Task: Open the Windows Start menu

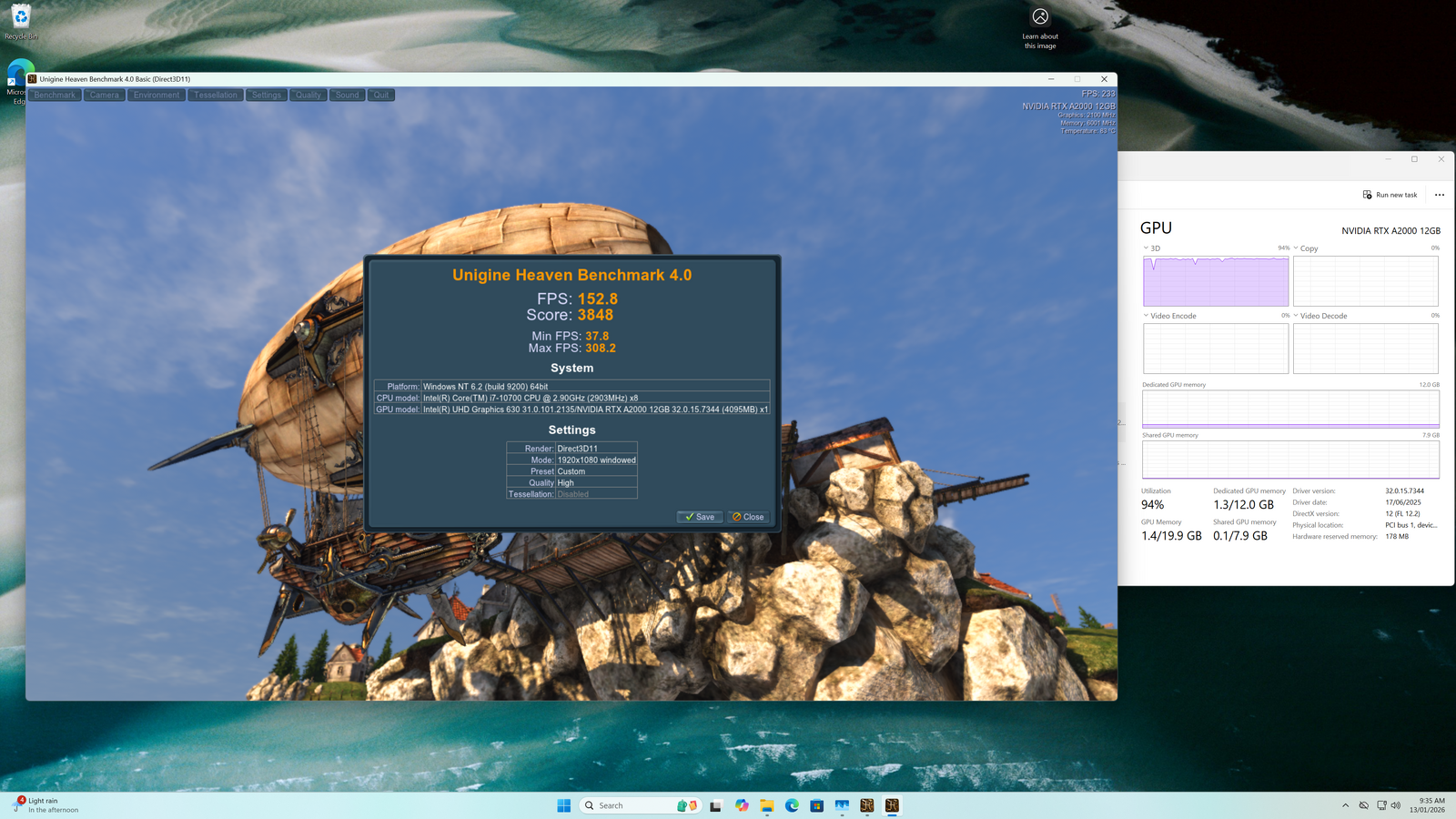Action: pos(563,805)
